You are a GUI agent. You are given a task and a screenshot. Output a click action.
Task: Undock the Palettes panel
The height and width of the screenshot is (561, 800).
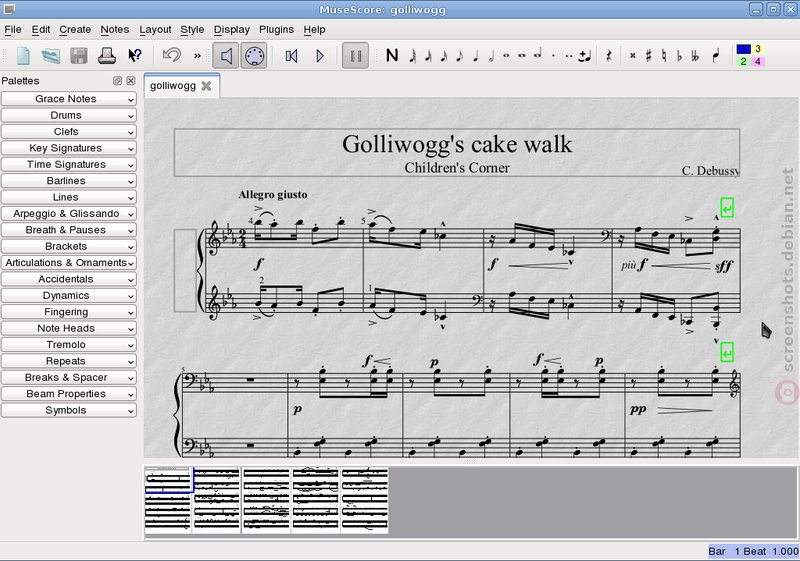117,81
